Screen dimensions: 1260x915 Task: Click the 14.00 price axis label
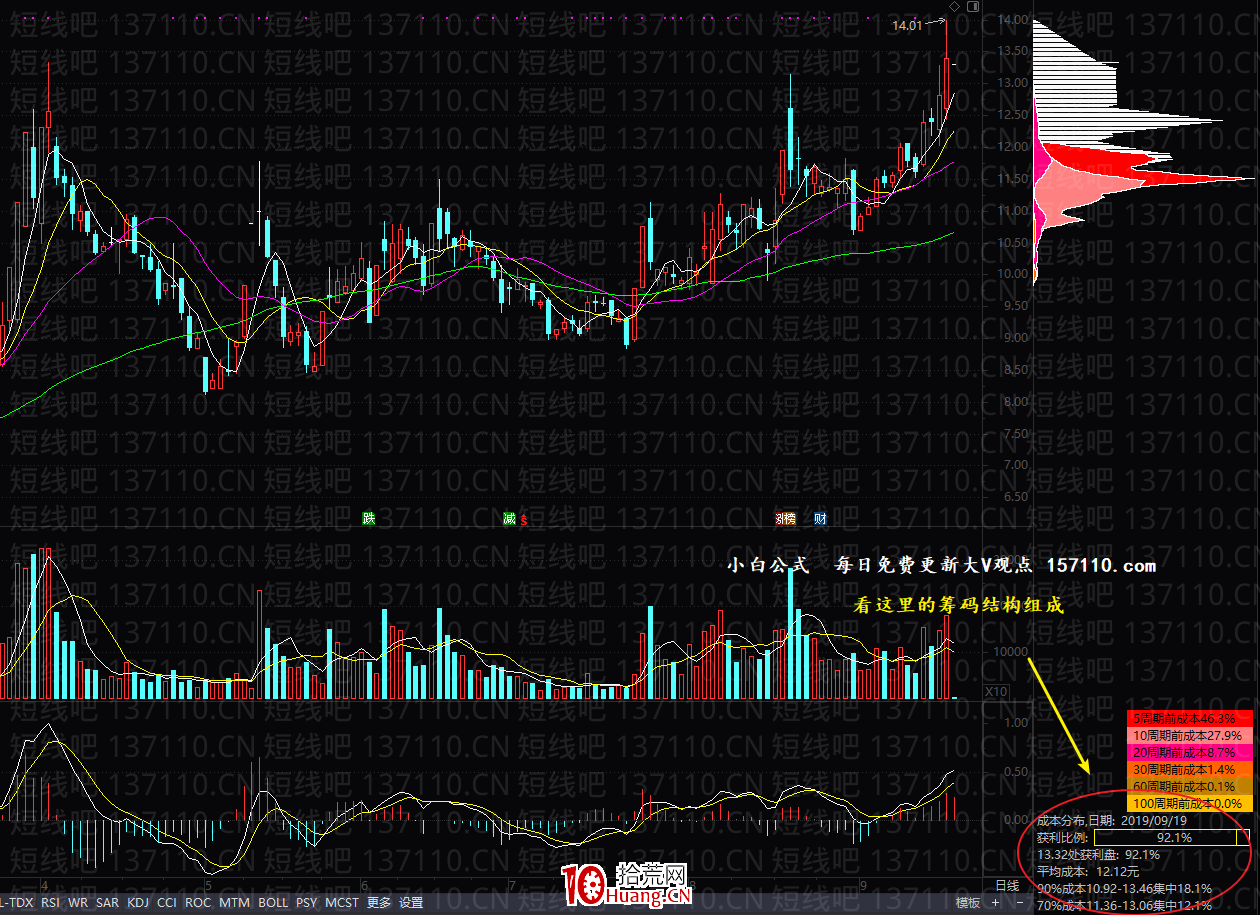coord(1011,20)
